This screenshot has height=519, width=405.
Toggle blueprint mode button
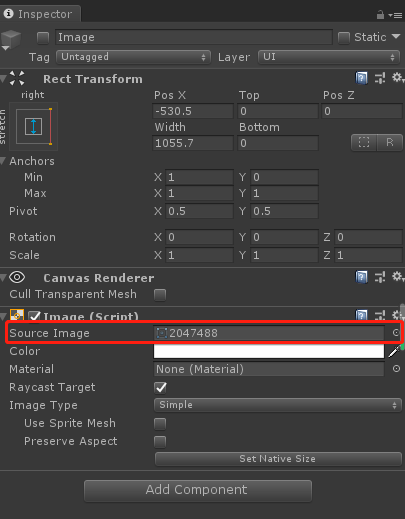pos(364,143)
